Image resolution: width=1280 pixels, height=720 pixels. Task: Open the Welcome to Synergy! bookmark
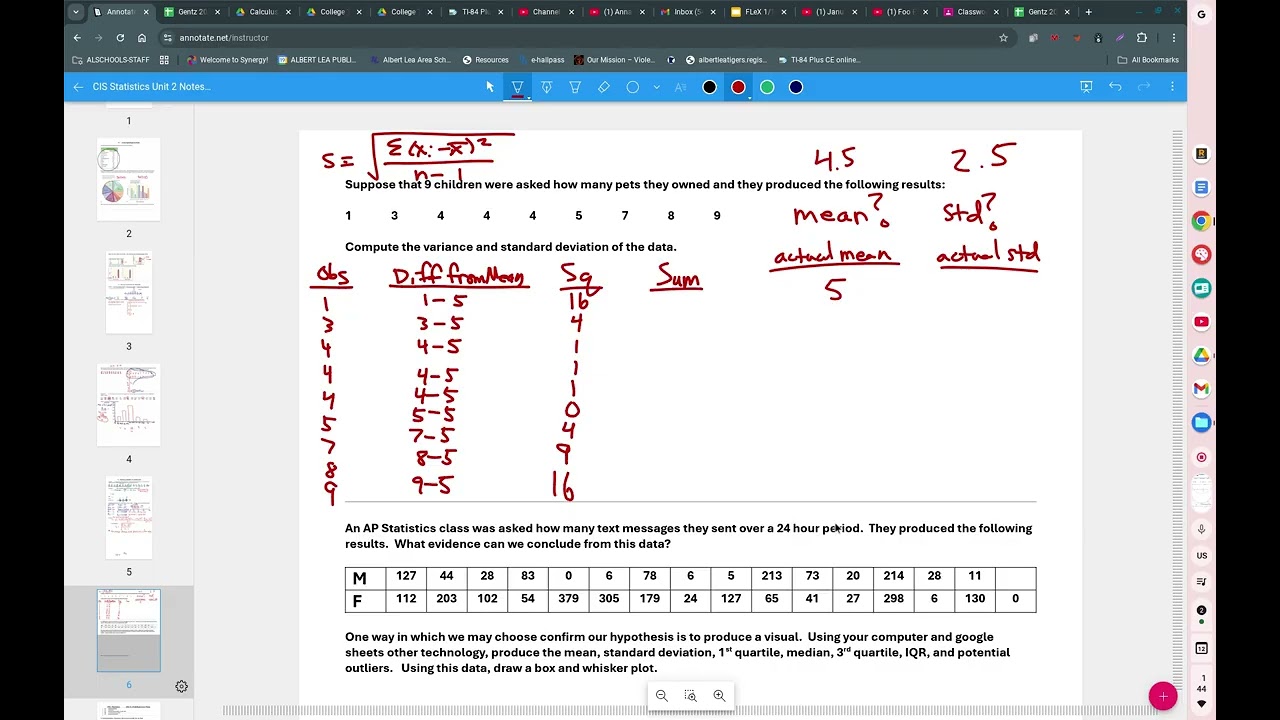coord(227,60)
